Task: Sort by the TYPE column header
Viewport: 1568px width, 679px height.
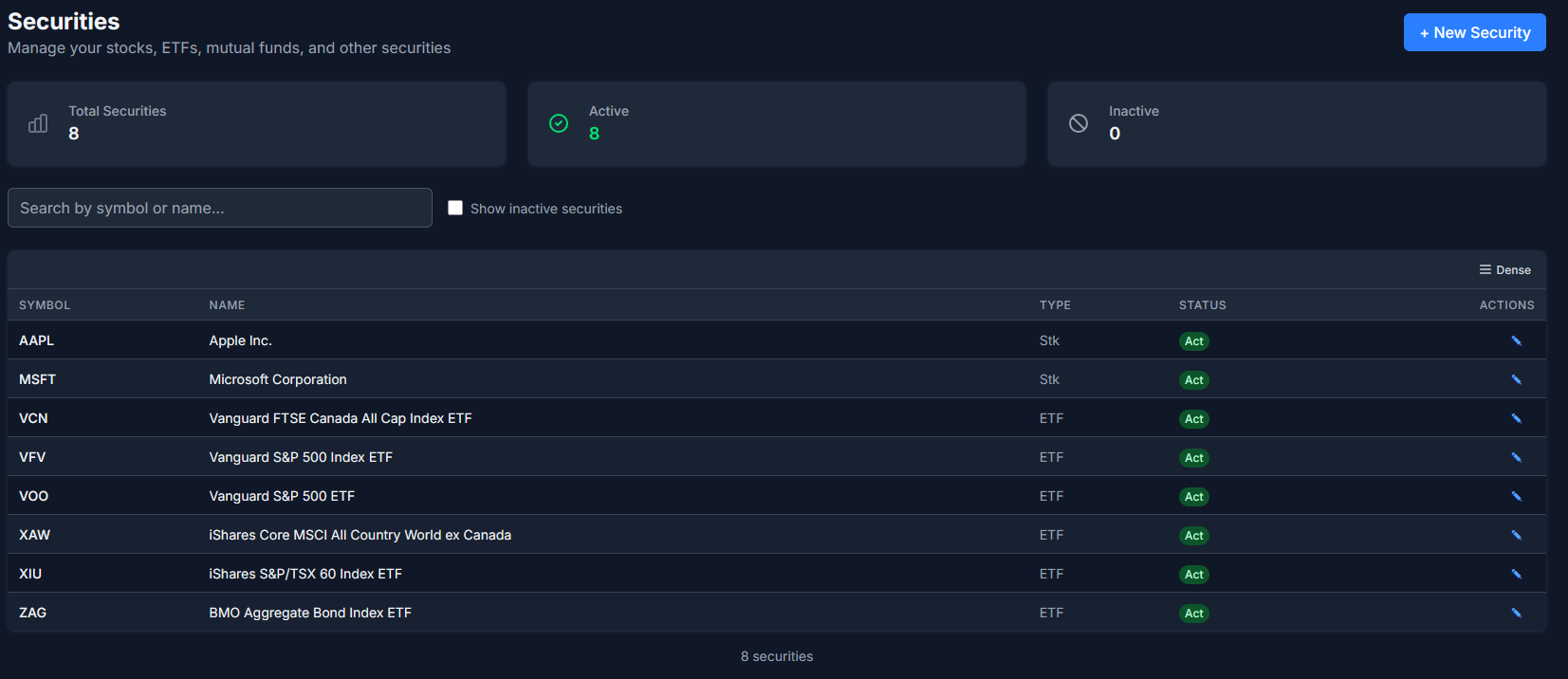Action: click(1055, 305)
